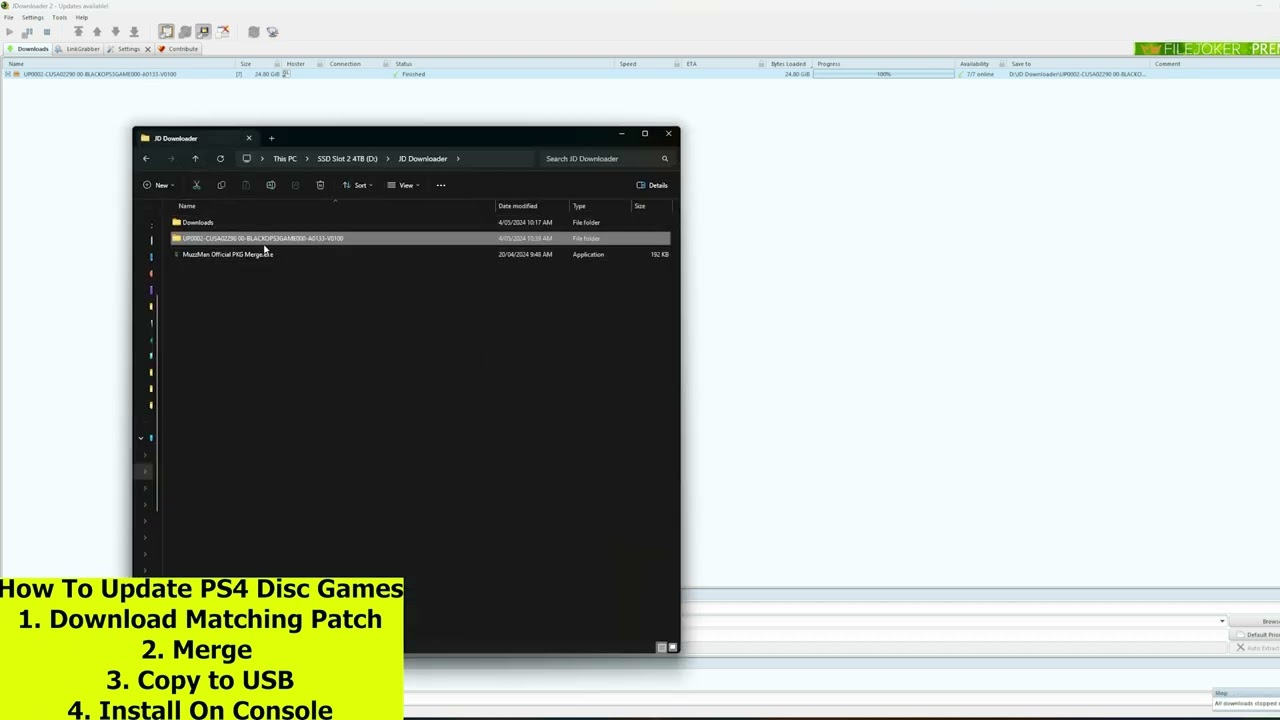
Task: Open JDownloader Tools menu
Action: pyautogui.click(x=59, y=17)
